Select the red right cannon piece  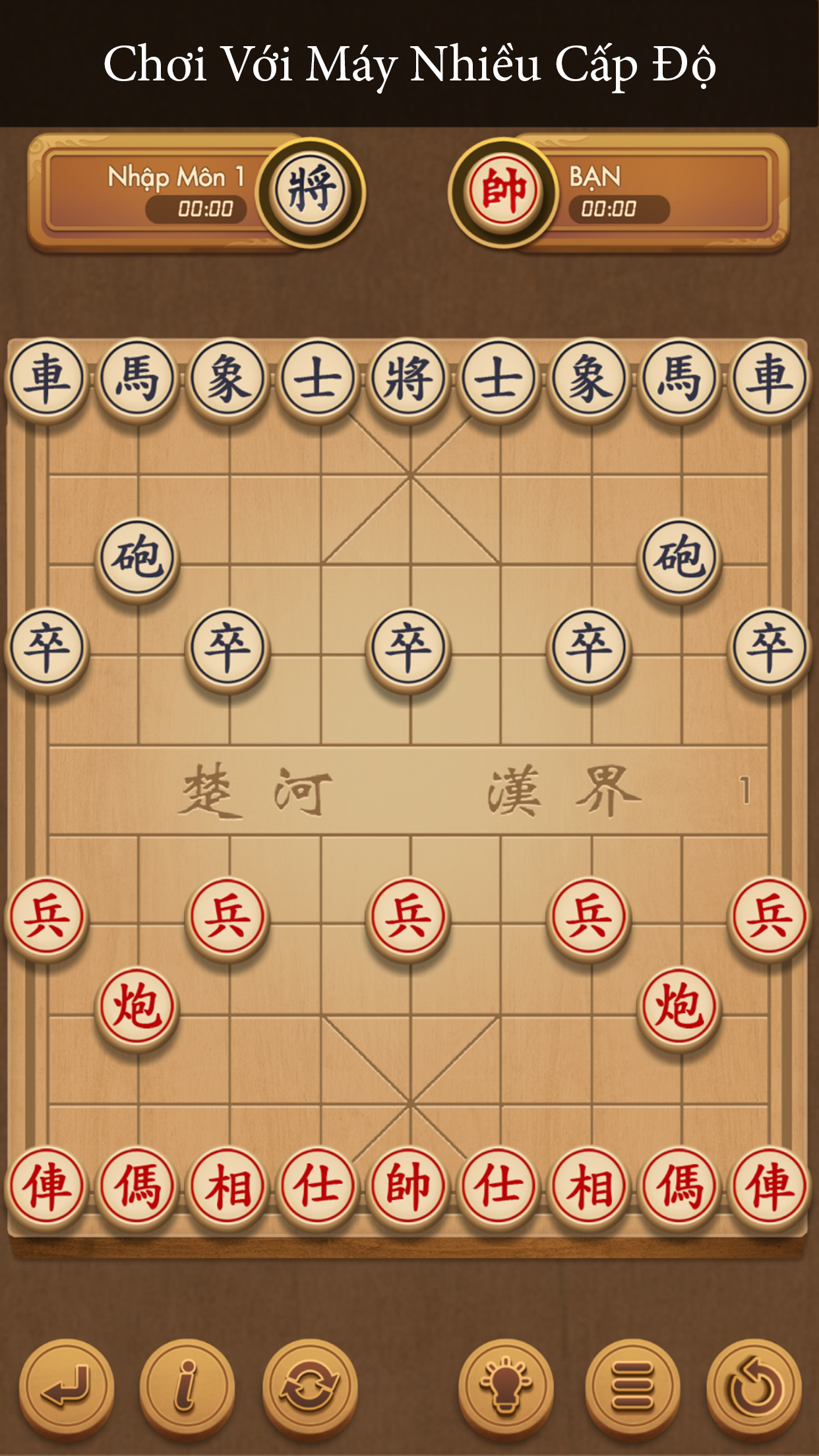click(679, 1007)
